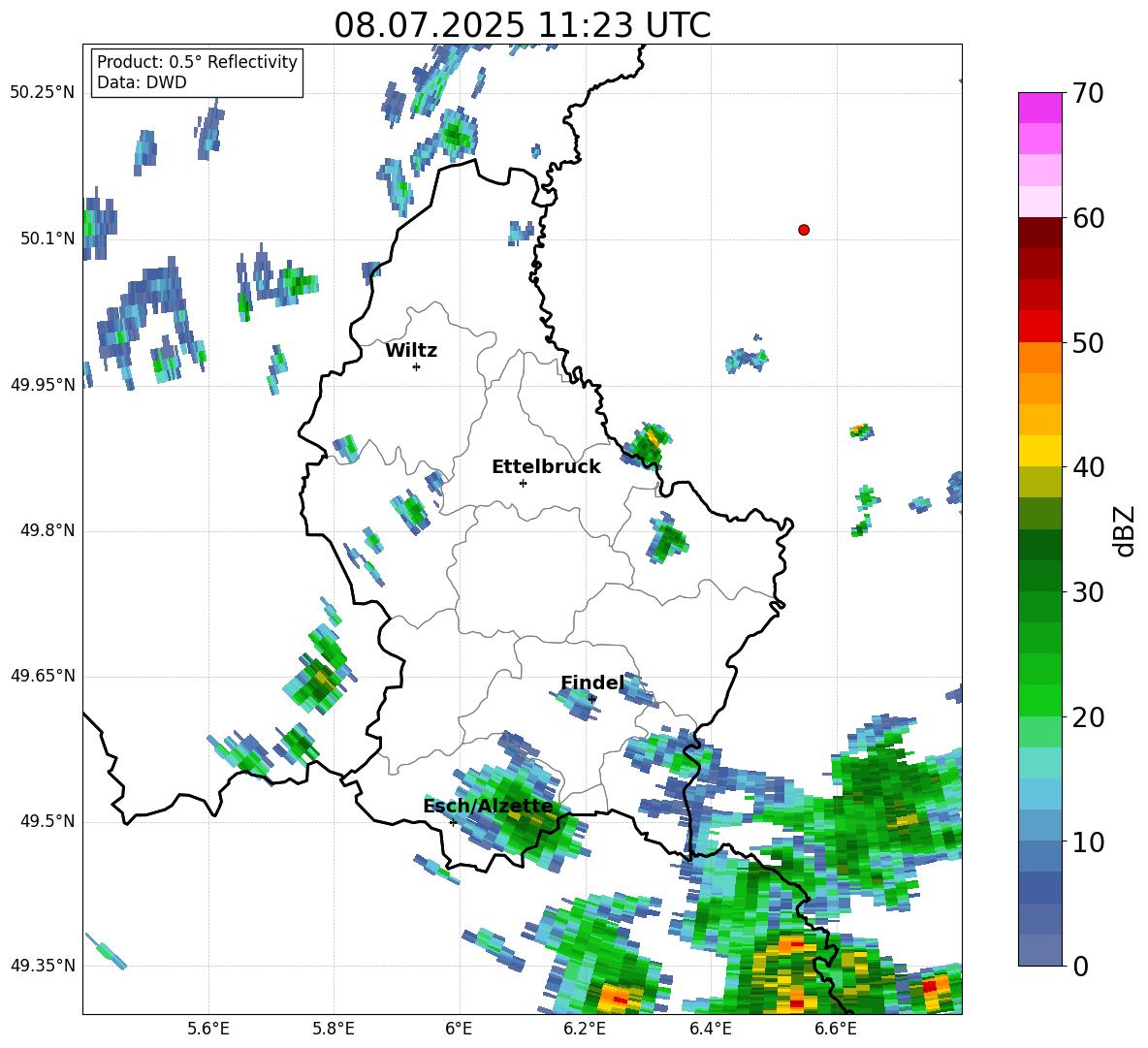This screenshot has height=1048, width=1148.
Task: Click the 20 colorbar tick label
Action: [x=1087, y=717]
